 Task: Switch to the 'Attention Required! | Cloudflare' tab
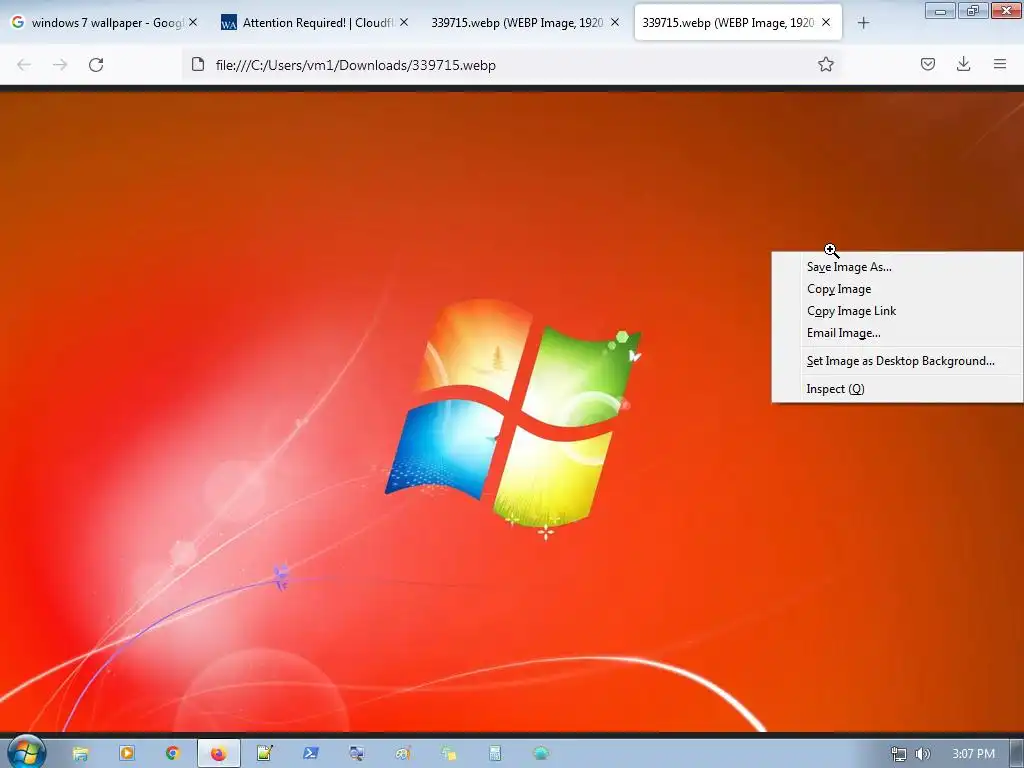click(x=315, y=23)
